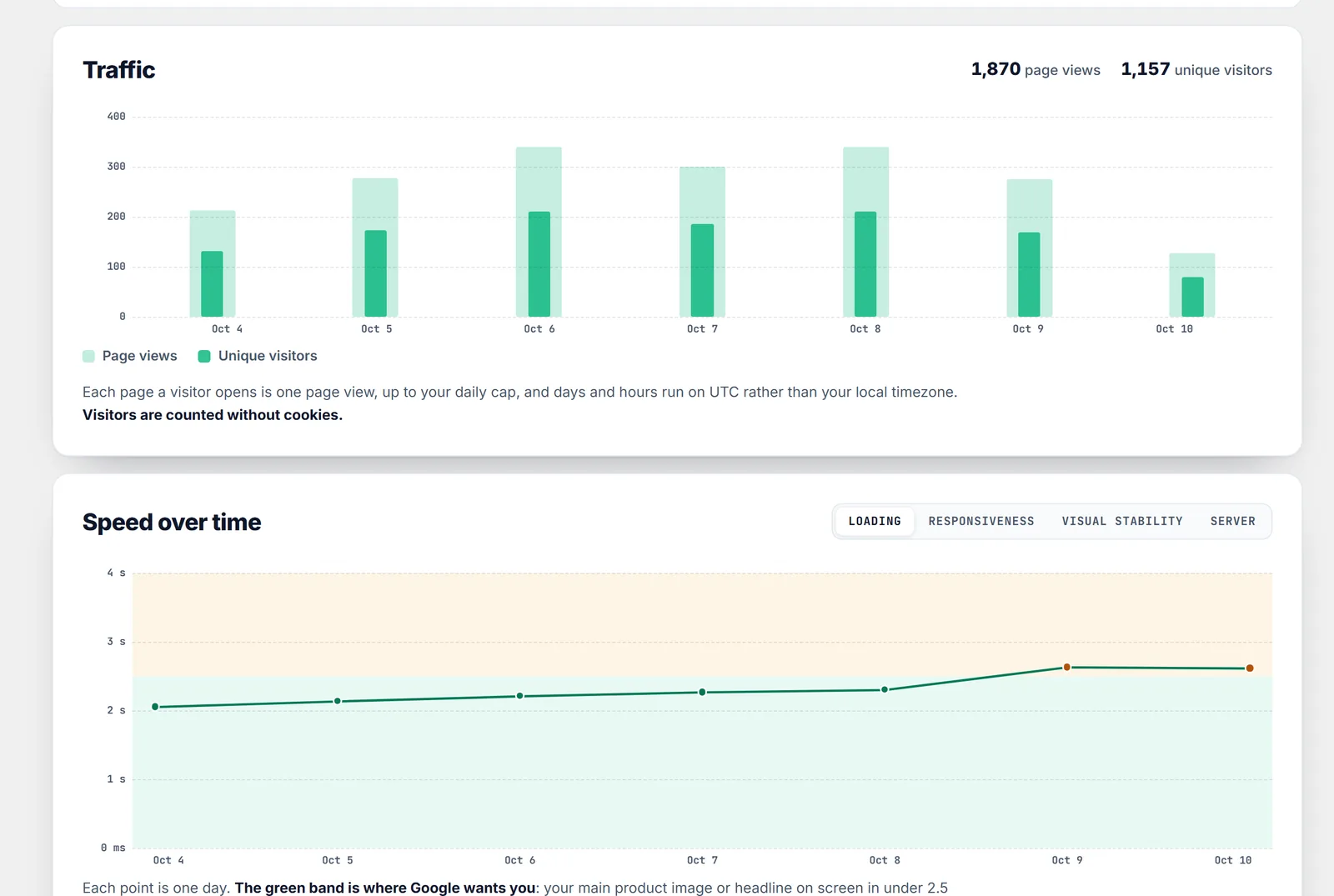Click the Oct 9 label under speed chart

pos(1067,860)
